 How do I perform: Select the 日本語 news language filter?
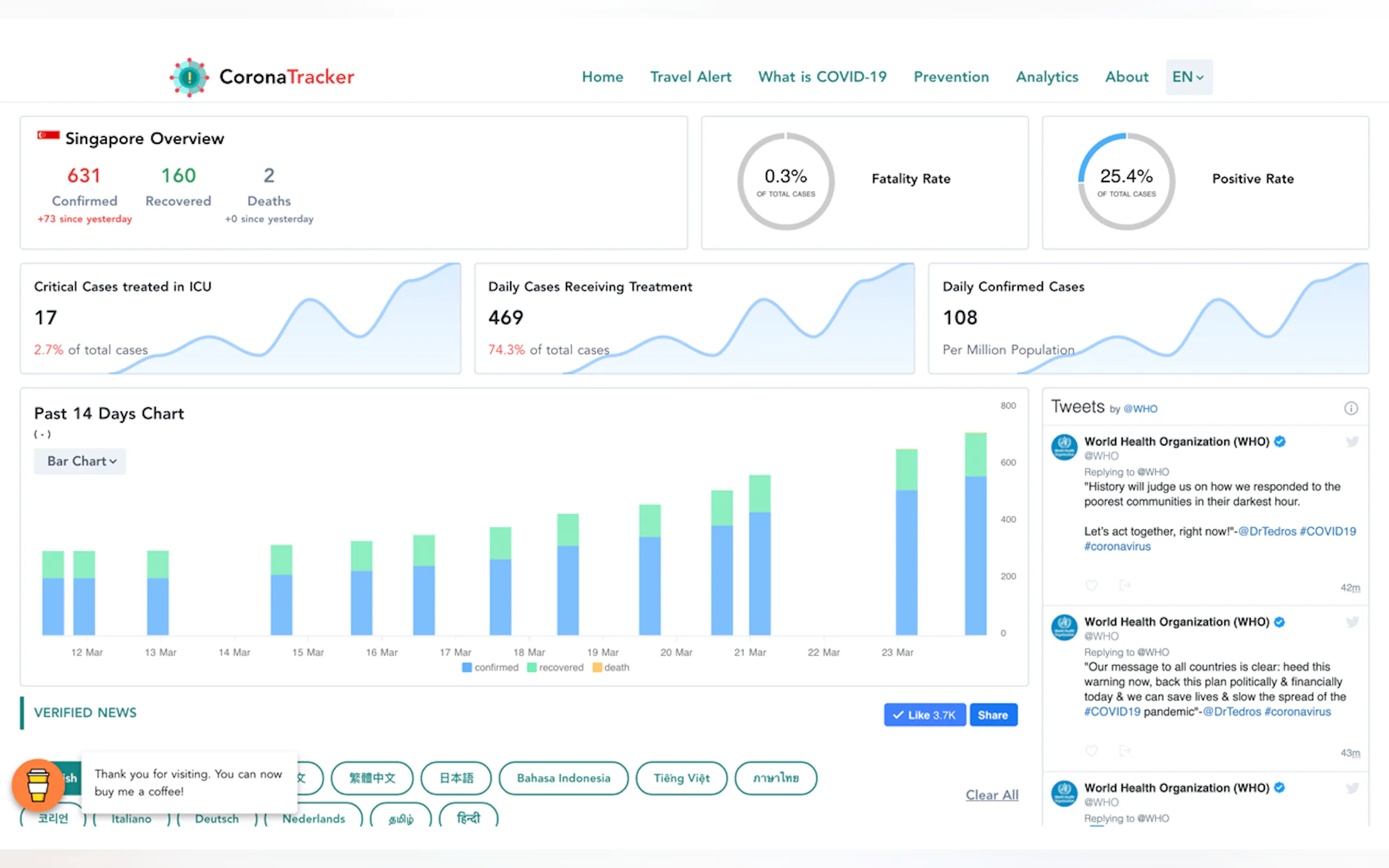[456, 778]
